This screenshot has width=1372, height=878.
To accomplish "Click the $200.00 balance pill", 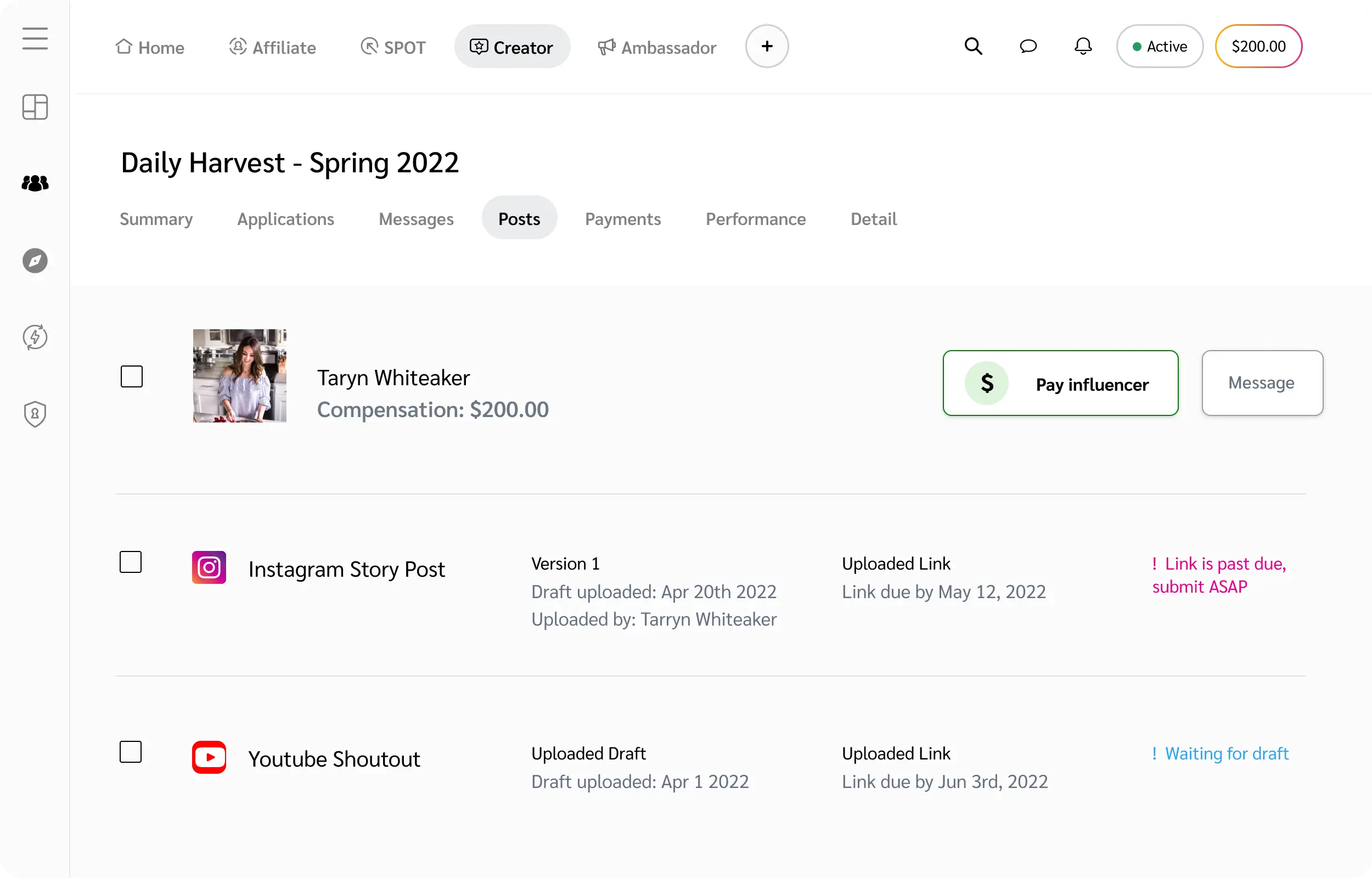I will pos(1258,46).
